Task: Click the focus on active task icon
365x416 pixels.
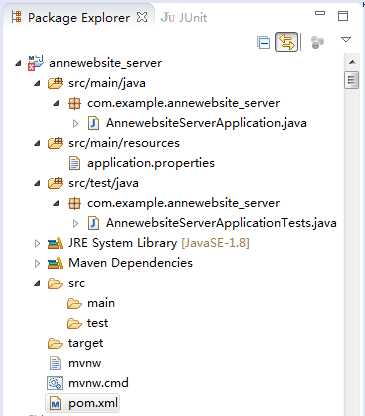Action: (x=317, y=42)
